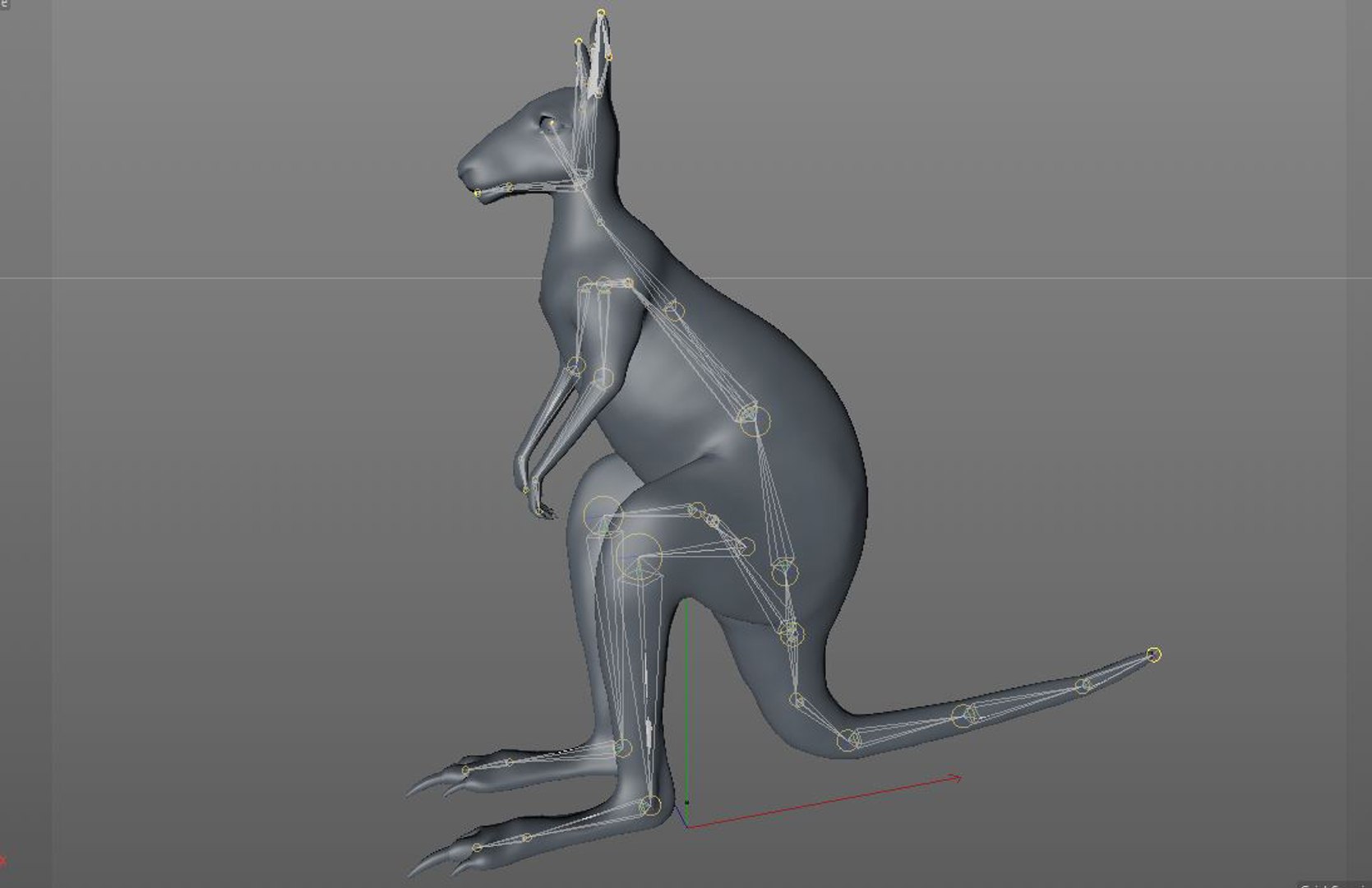The height and width of the screenshot is (888, 1372).
Task: Select the upper back joint behind shoulder
Action: 672,310
